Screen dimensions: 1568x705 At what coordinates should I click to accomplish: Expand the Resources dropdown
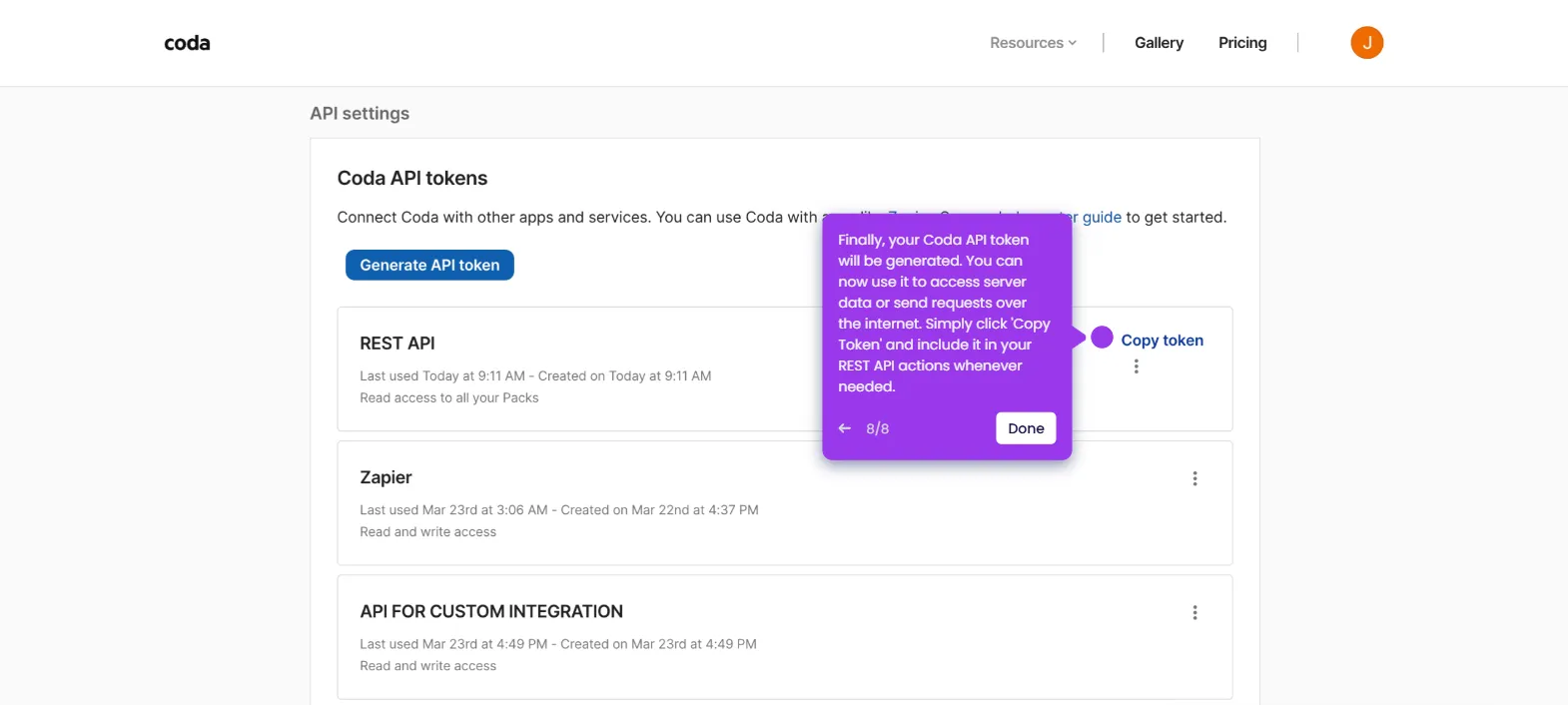[x=1033, y=43]
